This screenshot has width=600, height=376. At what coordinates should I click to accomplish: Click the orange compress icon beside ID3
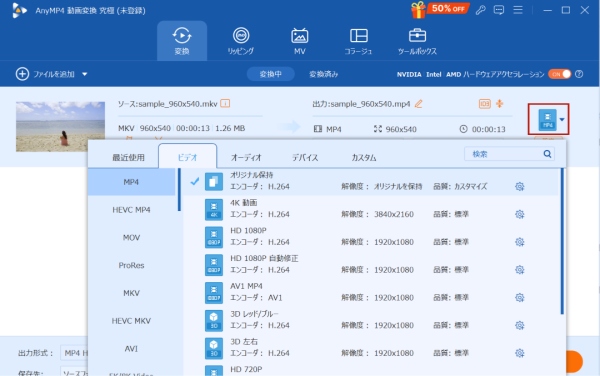tap(499, 104)
